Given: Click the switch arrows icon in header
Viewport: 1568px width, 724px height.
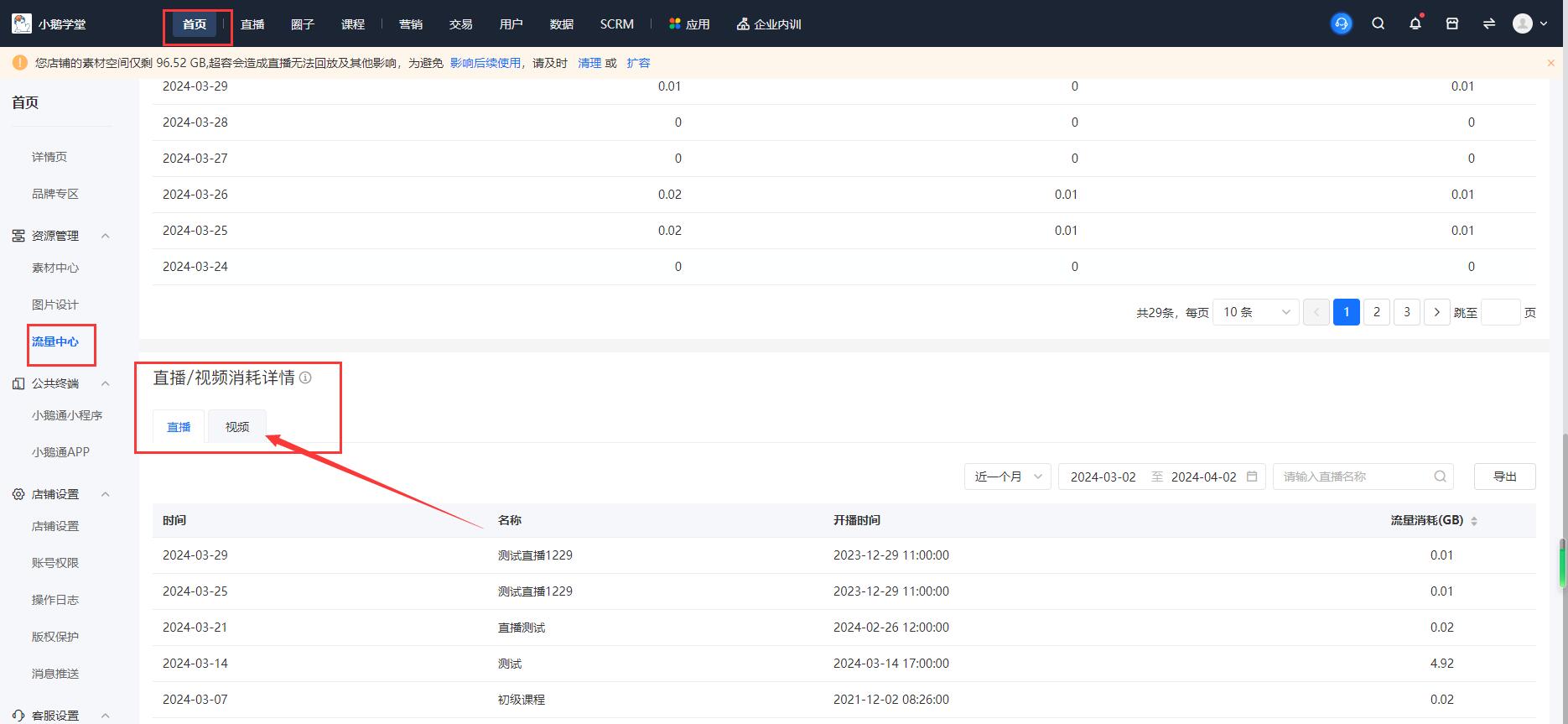Looking at the screenshot, I should 1489,23.
